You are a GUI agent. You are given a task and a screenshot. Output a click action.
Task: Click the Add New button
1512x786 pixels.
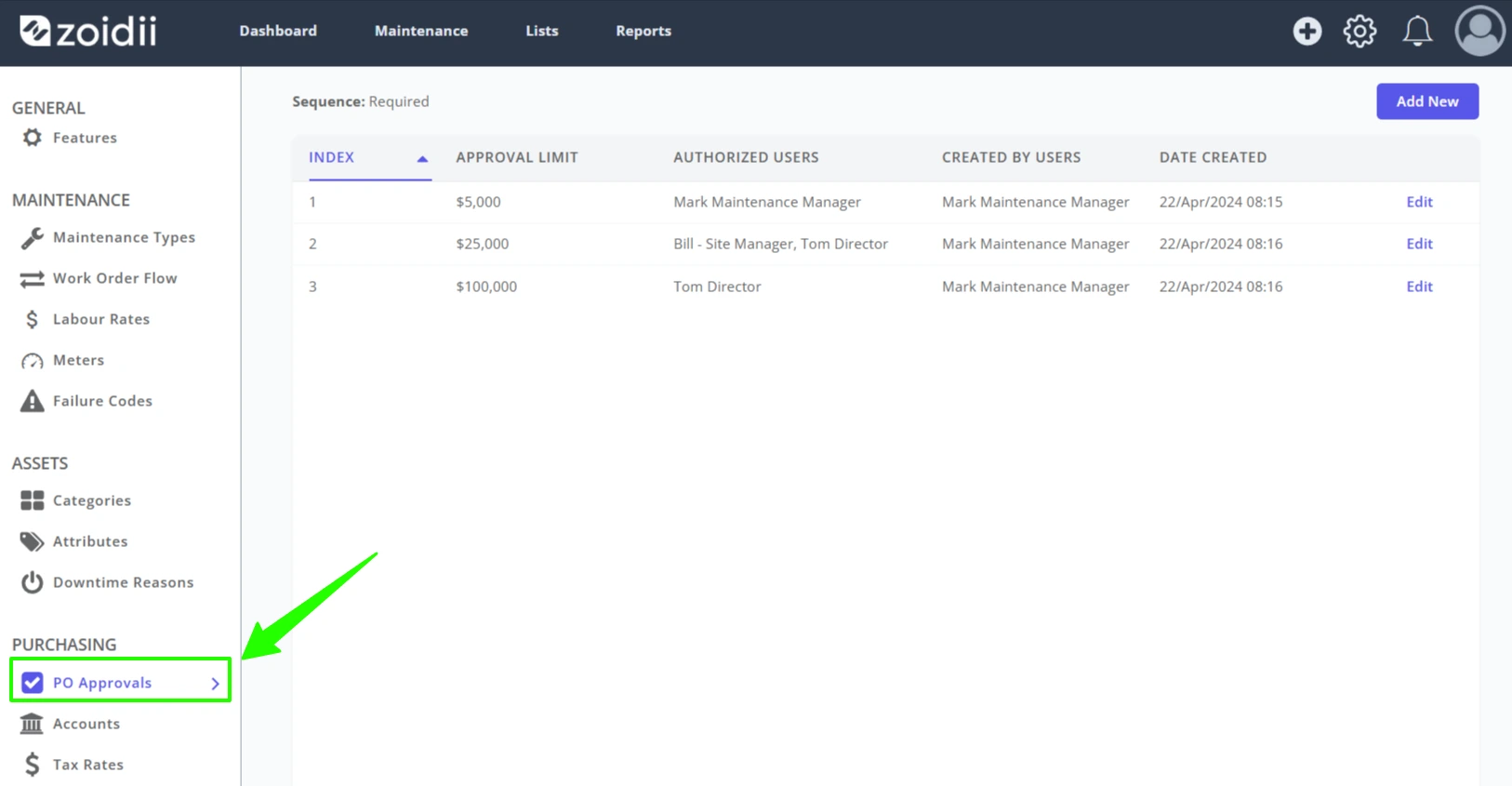click(1427, 101)
